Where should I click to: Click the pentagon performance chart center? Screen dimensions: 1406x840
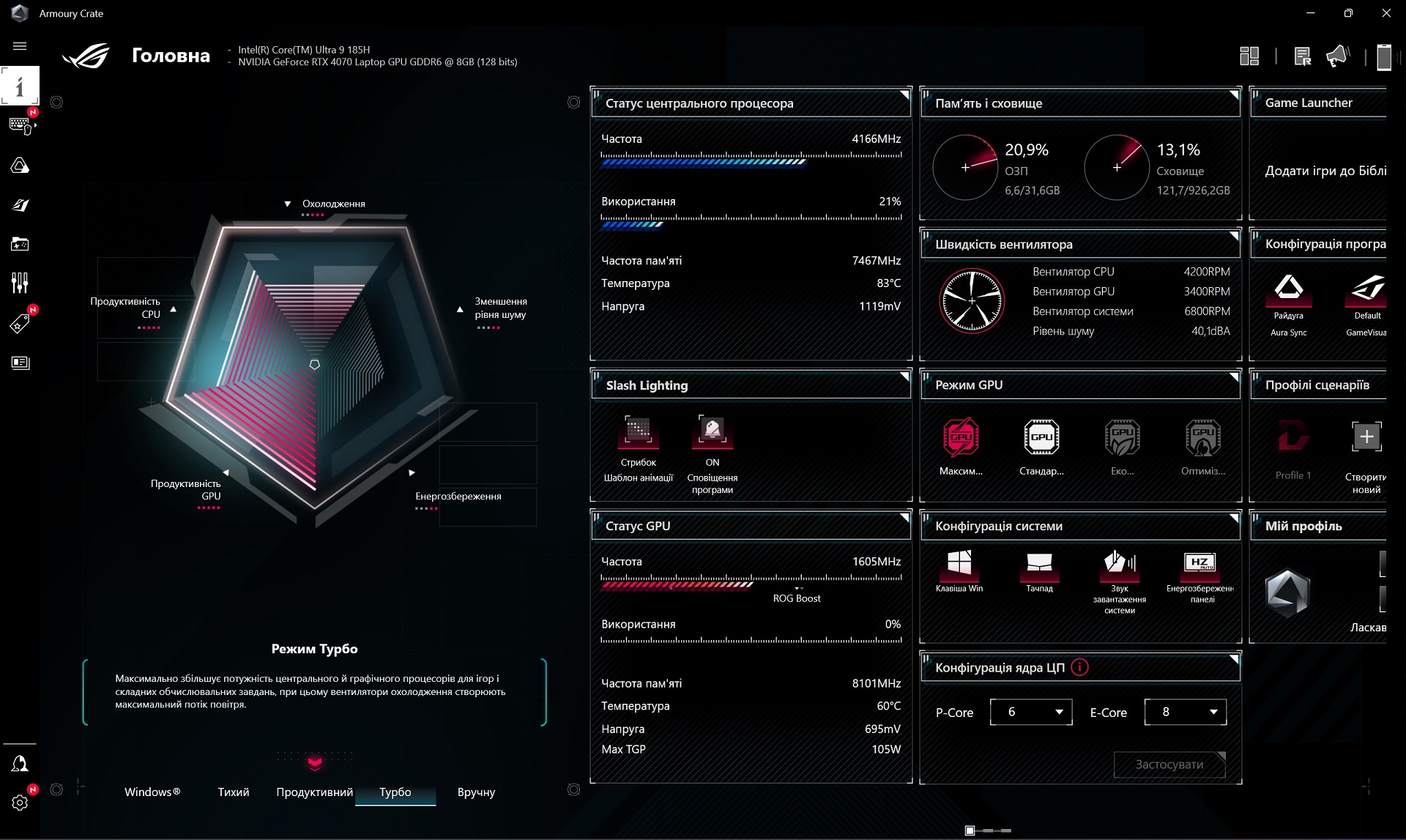tap(314, 364)
